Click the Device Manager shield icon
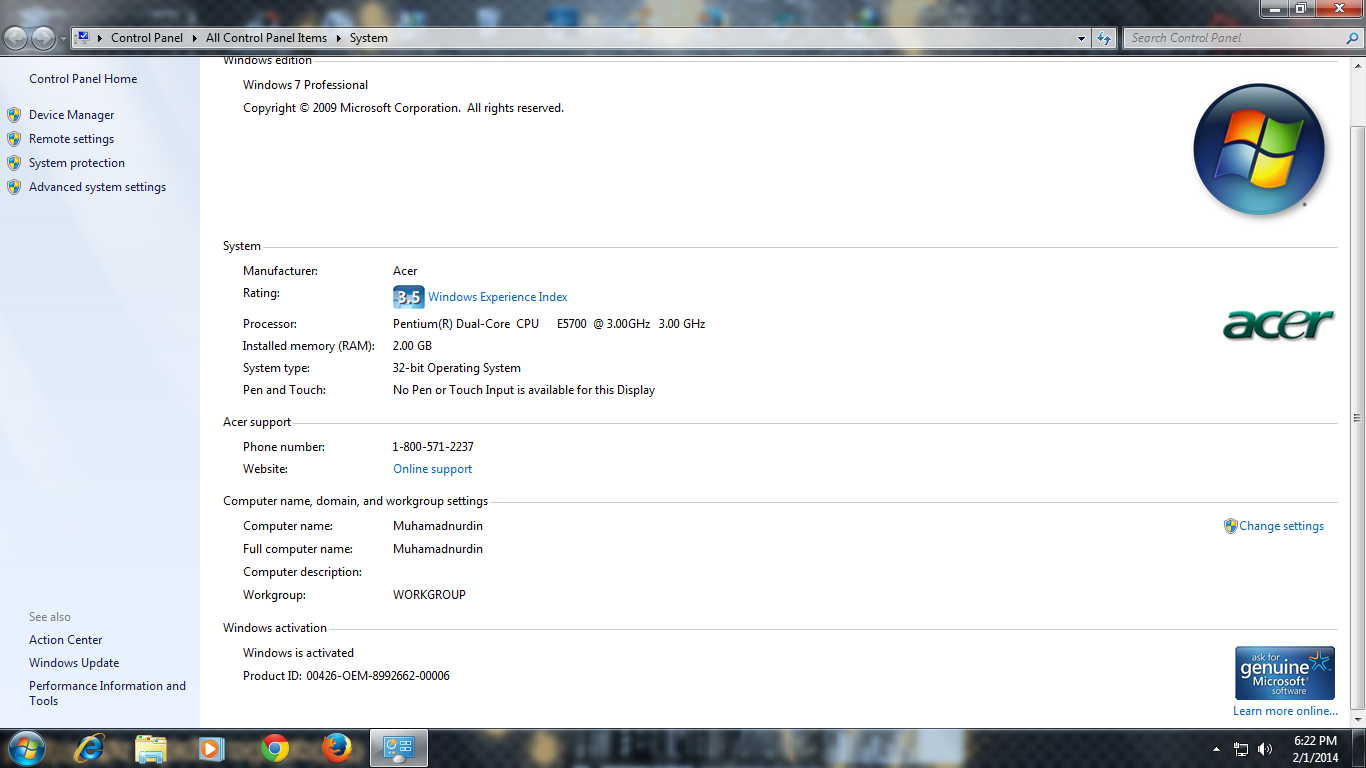 (x=14, y=115)
